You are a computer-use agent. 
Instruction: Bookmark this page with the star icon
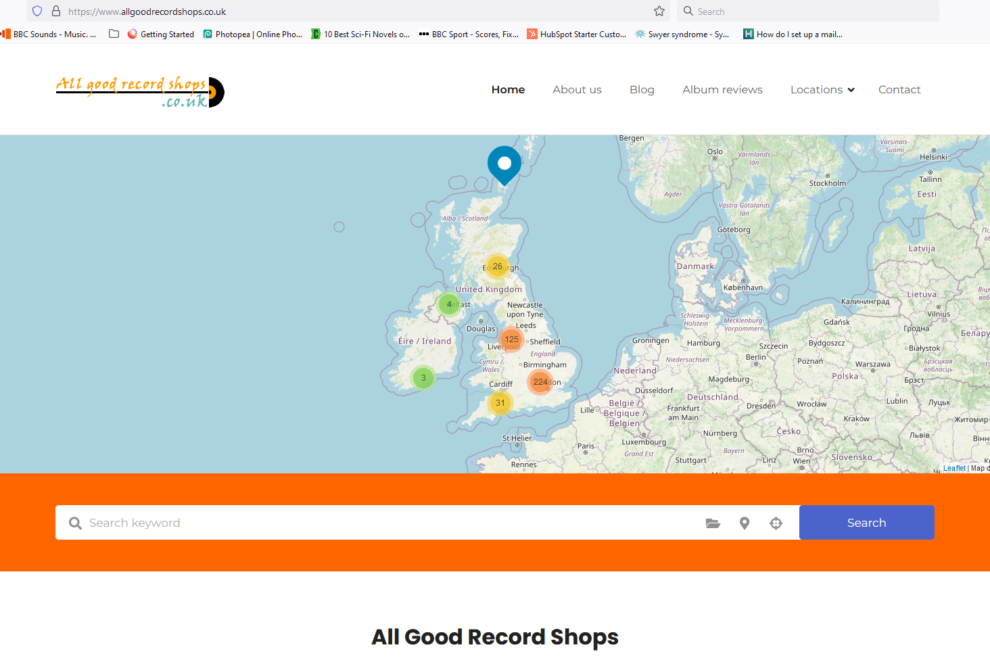659,11
